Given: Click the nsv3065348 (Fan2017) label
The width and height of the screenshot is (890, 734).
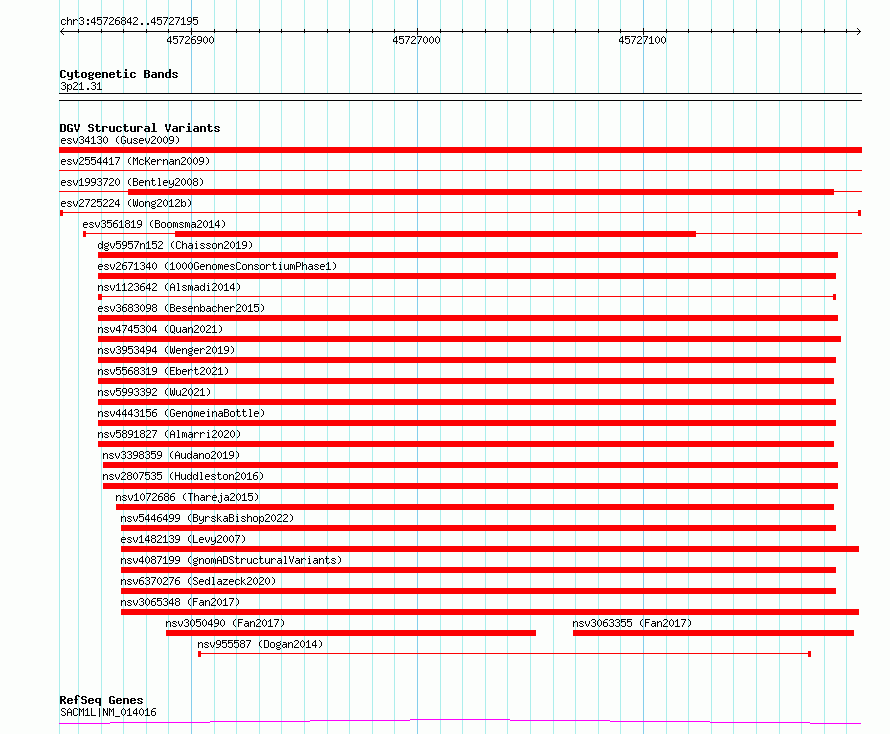Looking at the screenshot, I should point(180,602).
